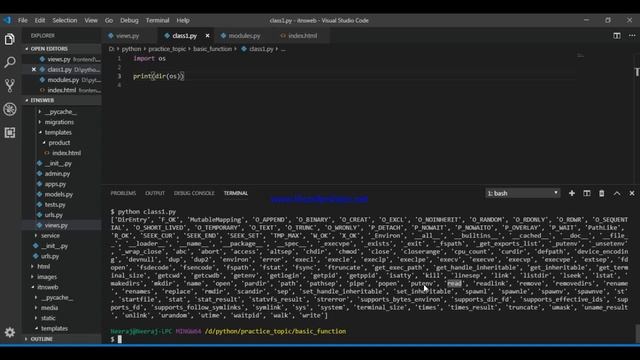Open the Explorer view in activity bar
This screenshot has height=360, width=640.
click(10, 39)
